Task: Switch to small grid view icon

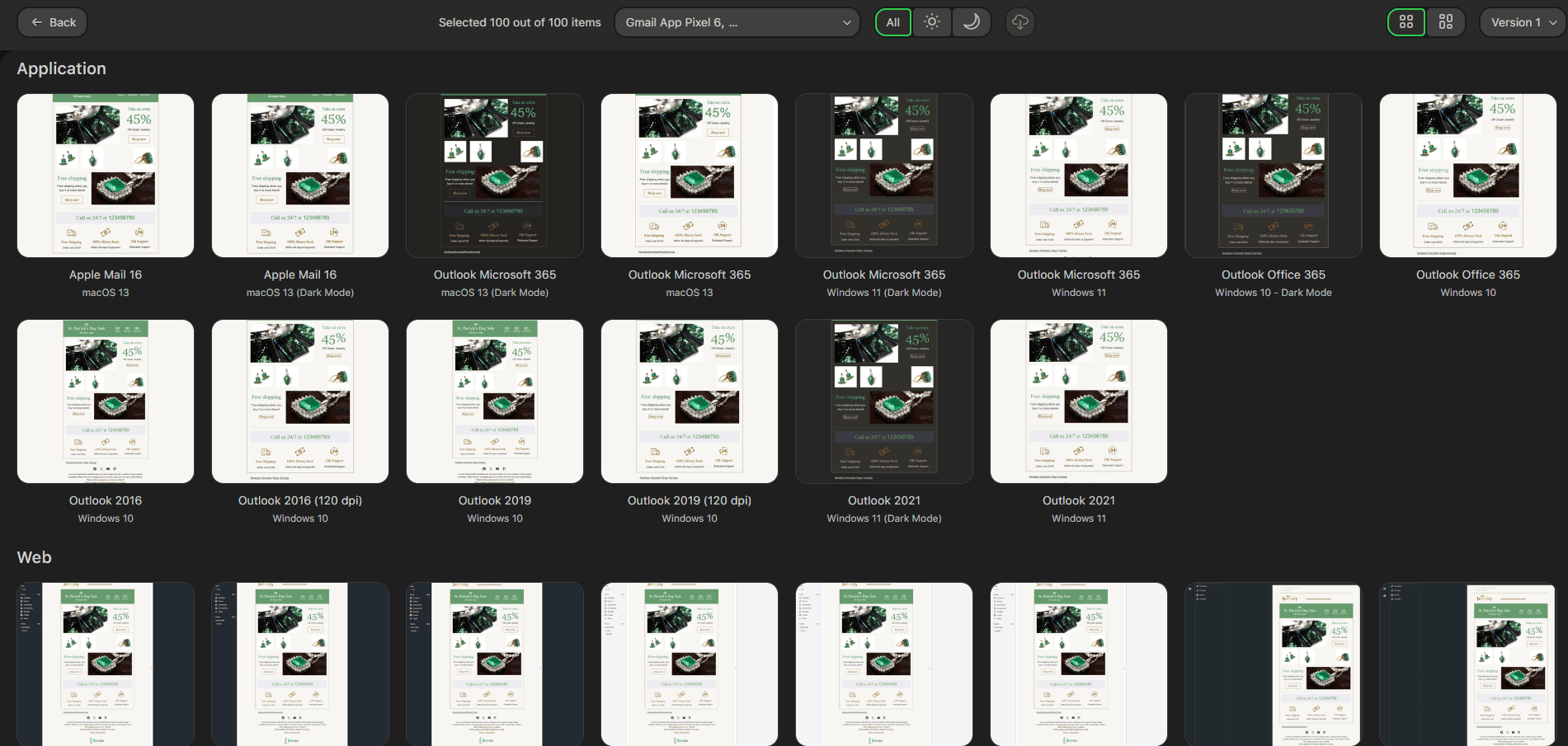Action: click(1406, 22)
